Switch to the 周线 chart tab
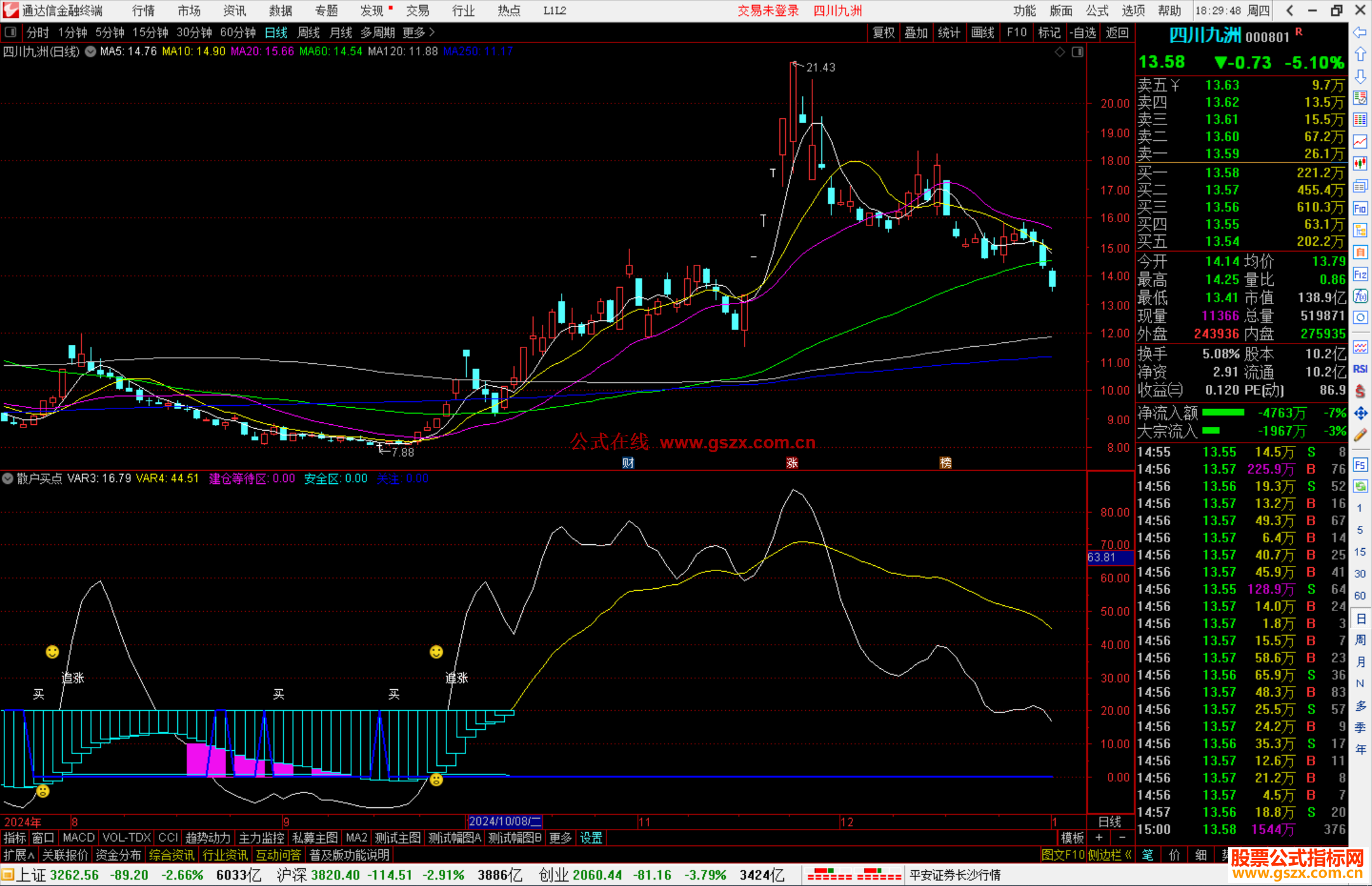Screen dimensions: 1372x886 (x=309, y=32)
